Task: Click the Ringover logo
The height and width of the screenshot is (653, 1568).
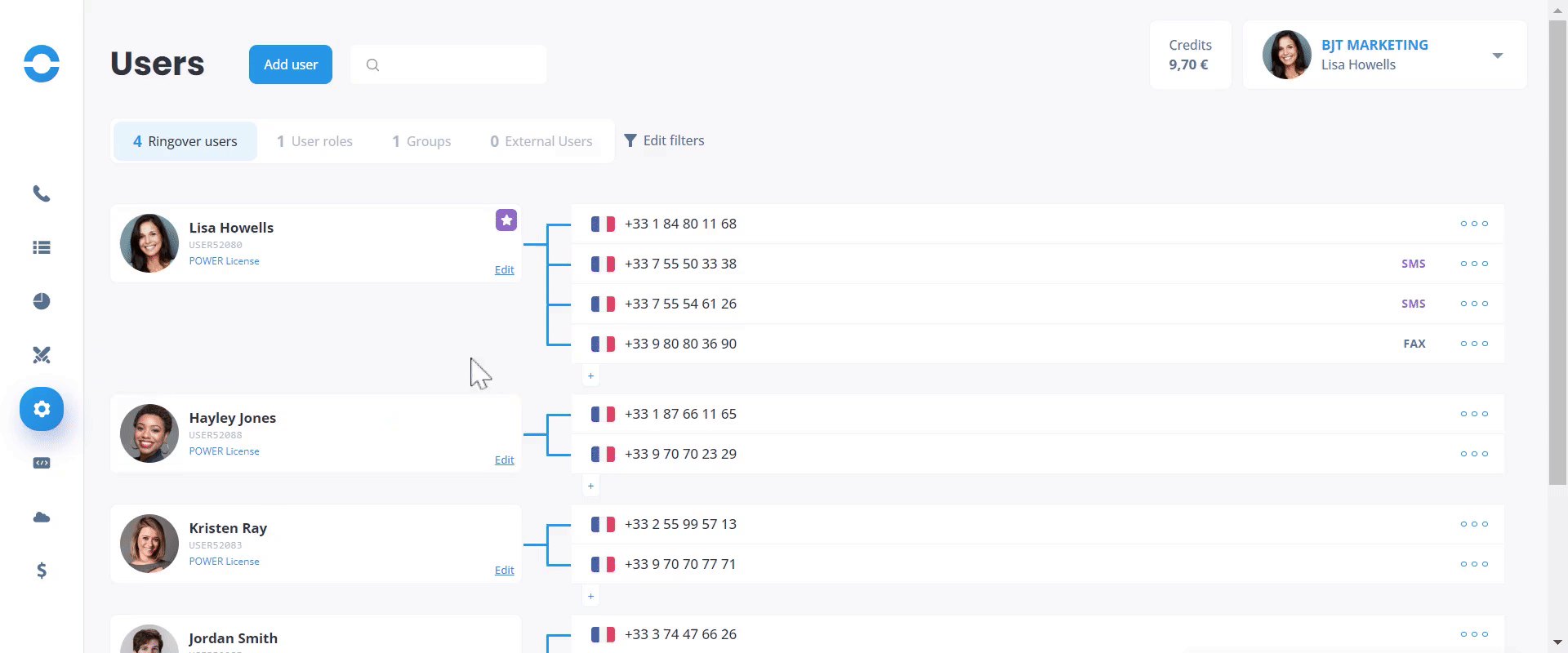Action: click(x=42, y=64)
